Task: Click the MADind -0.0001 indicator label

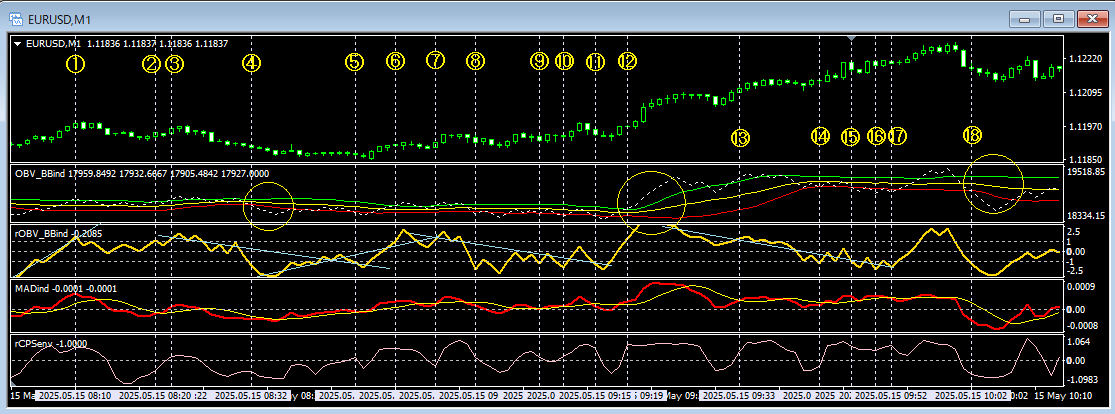Action: (65, 288)
